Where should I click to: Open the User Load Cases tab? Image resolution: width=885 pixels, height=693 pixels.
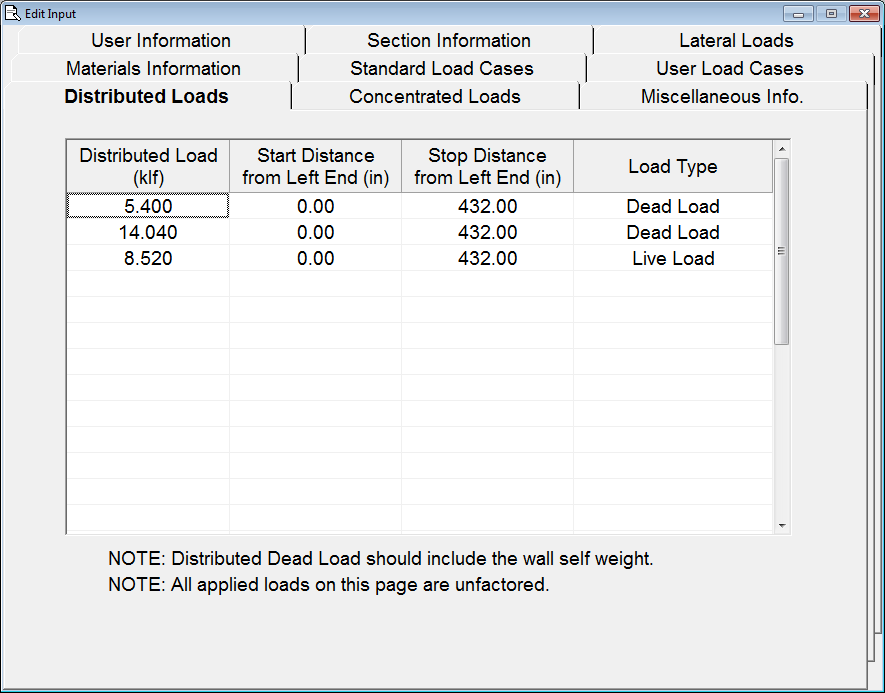tap(729, 69)
